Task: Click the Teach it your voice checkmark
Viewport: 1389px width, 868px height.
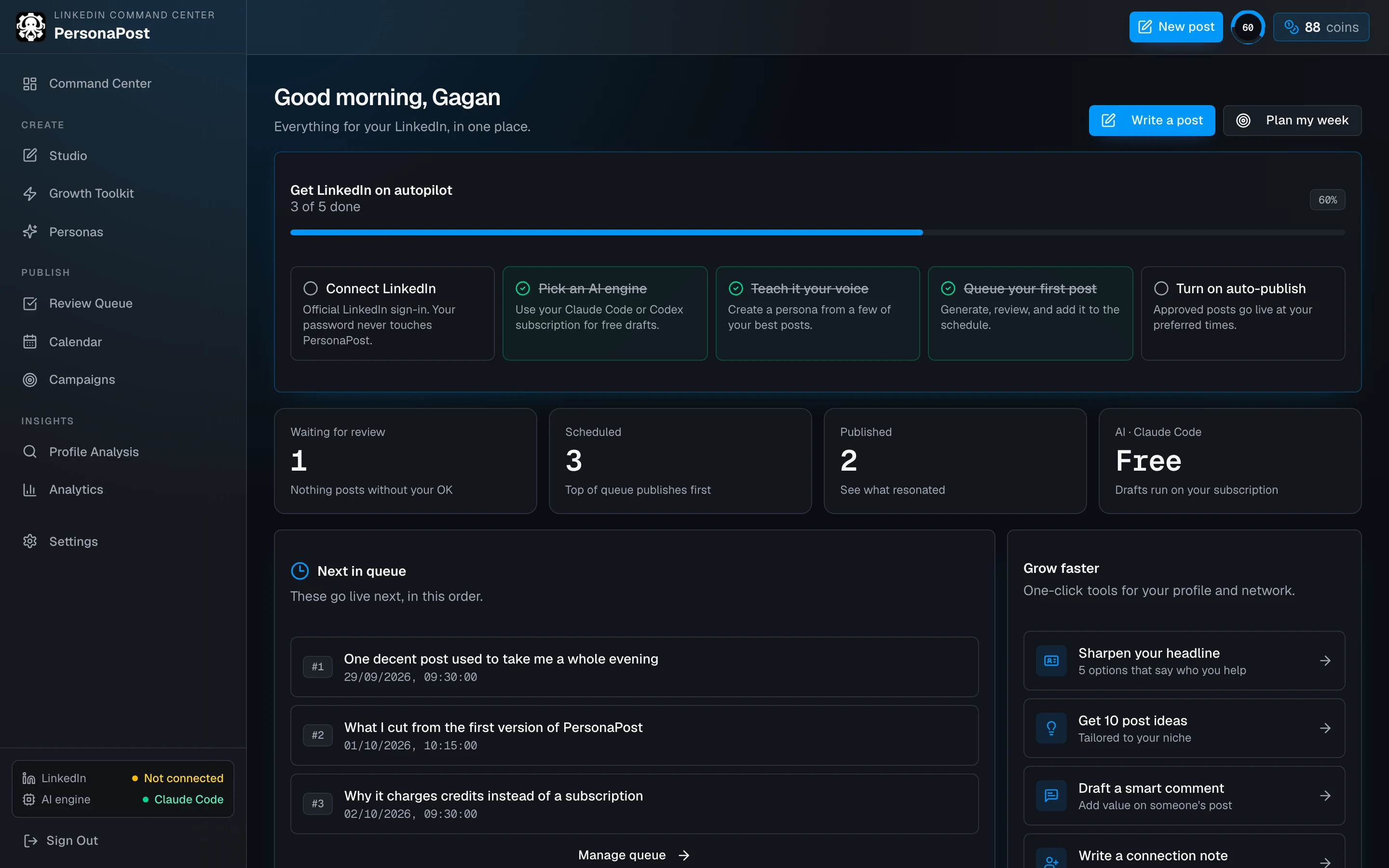Action: (736, 288)
